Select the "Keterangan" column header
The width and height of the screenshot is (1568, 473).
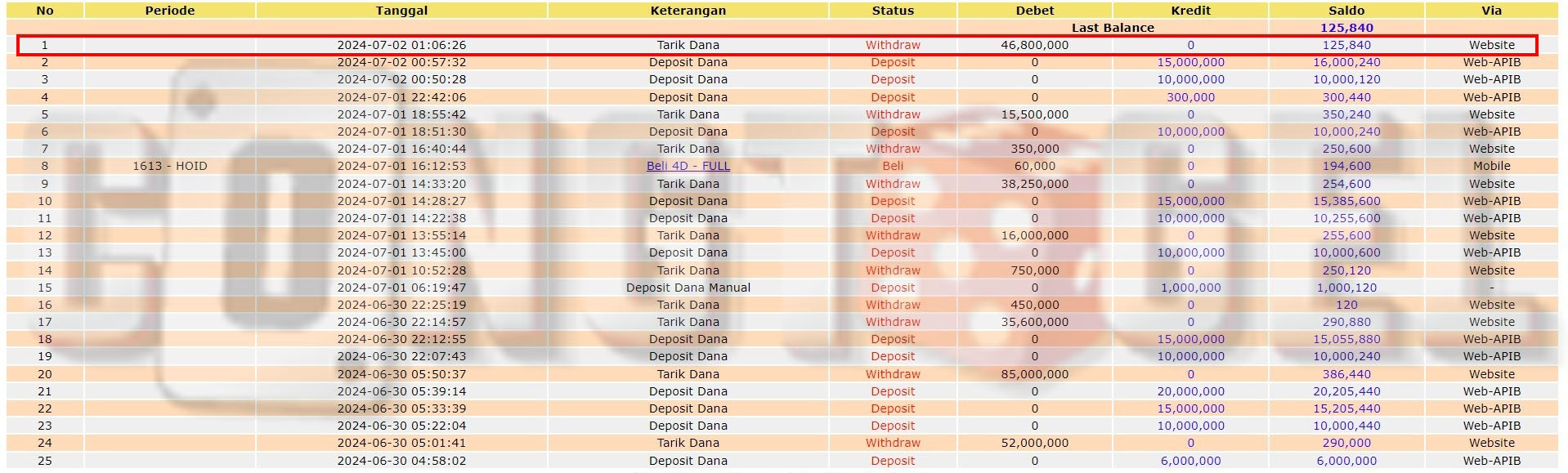coord(688,11)
